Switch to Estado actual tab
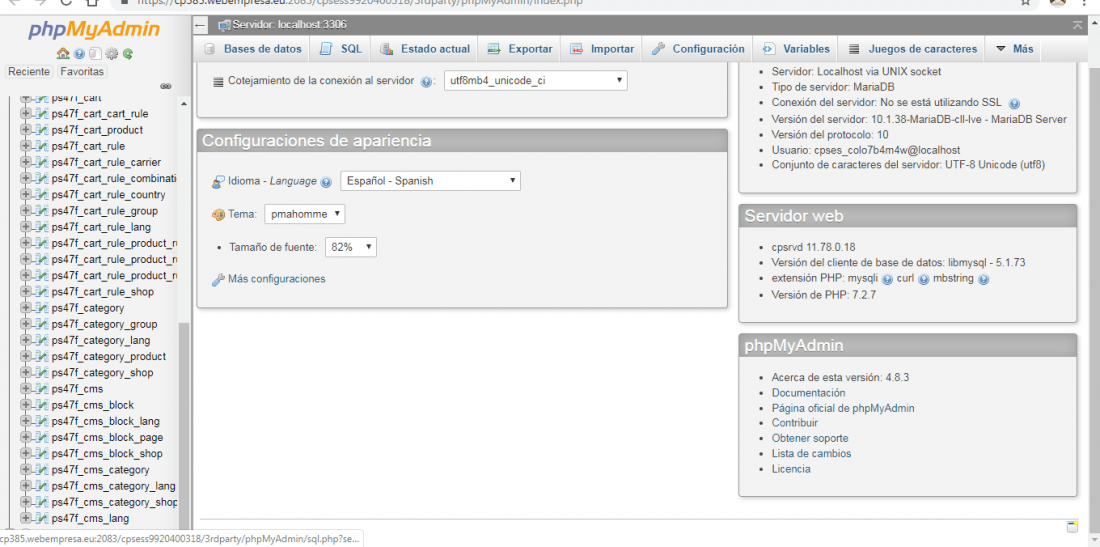 point(425,49)
